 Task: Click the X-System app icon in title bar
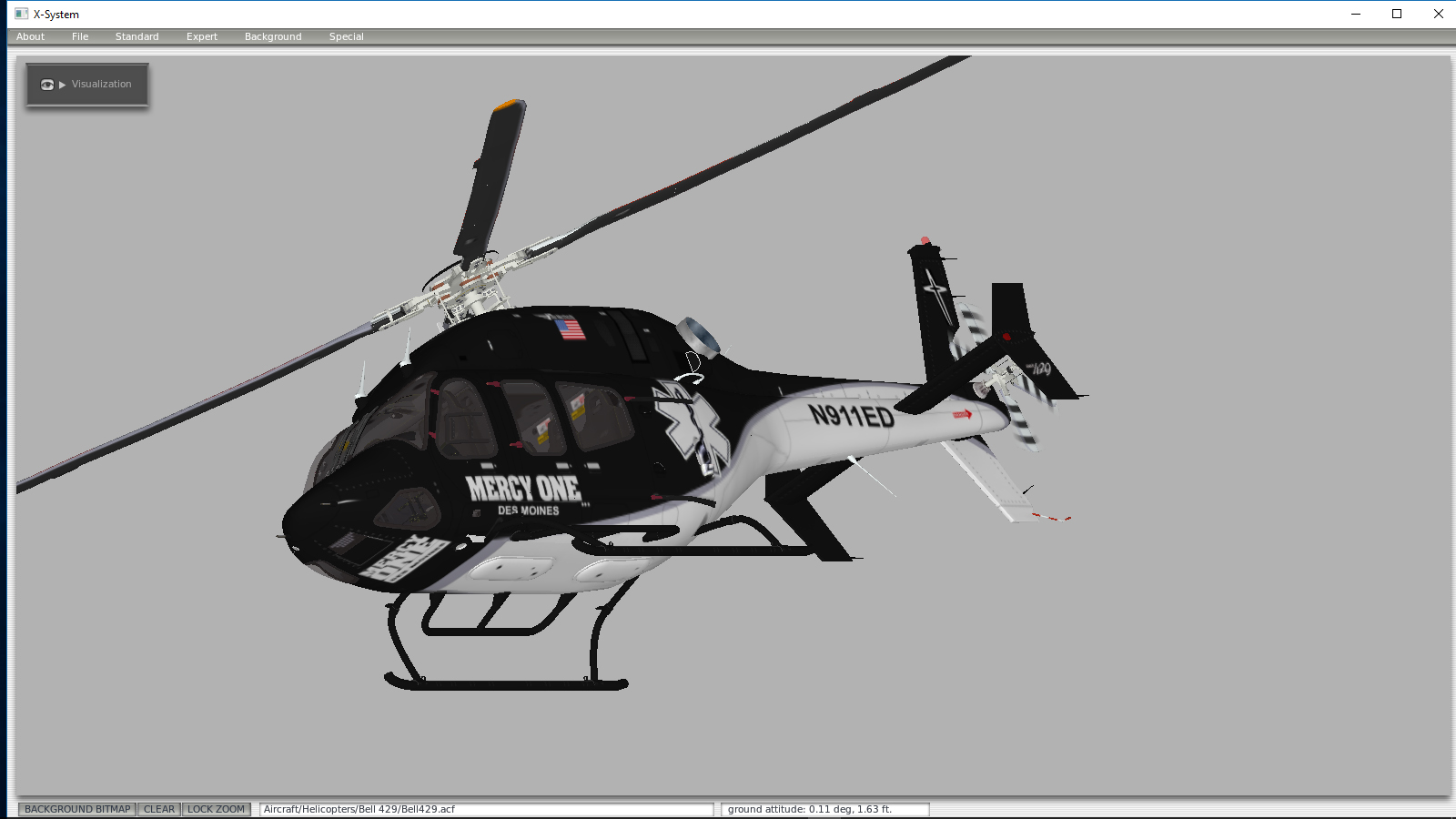pyautogui.click(x=21, y=14)
